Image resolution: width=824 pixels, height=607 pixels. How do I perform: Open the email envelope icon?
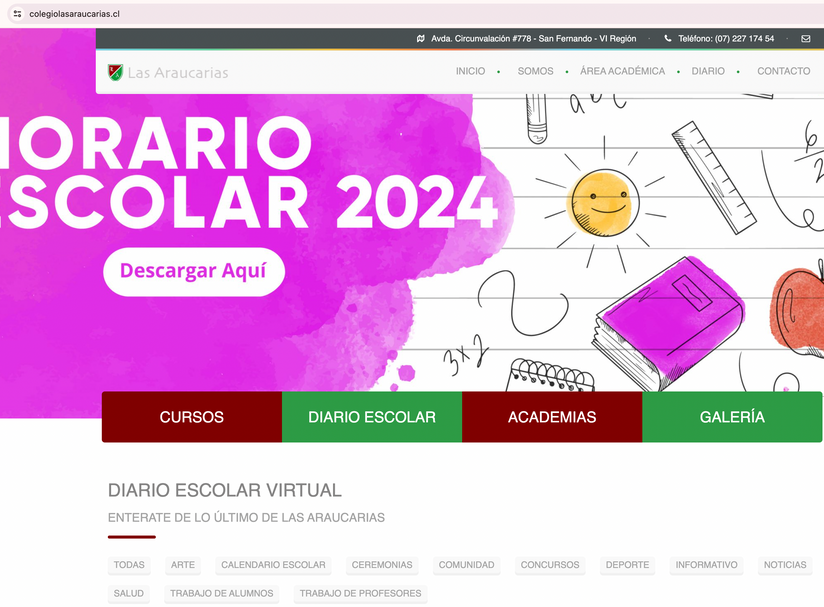(806, 39)
